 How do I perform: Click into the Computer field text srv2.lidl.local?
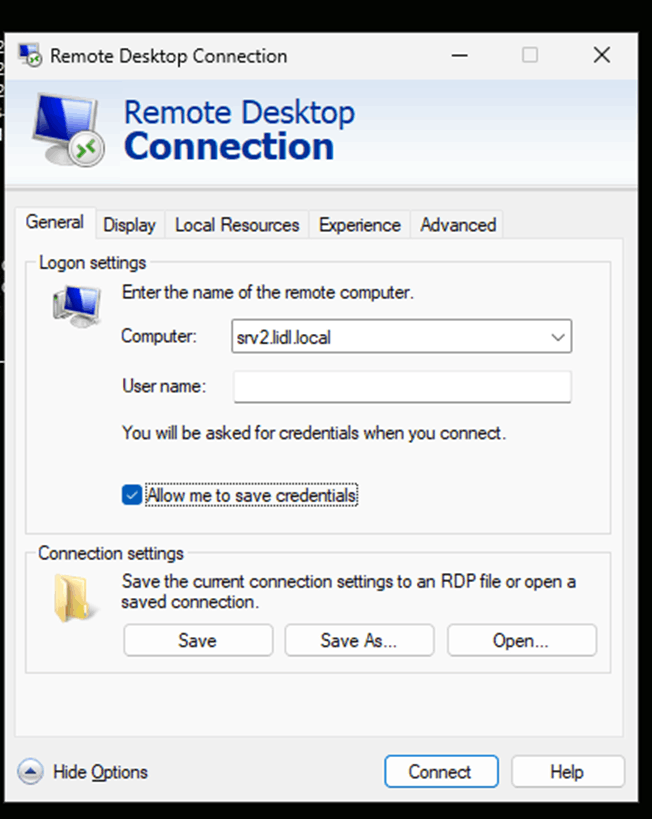click(283, 337)
